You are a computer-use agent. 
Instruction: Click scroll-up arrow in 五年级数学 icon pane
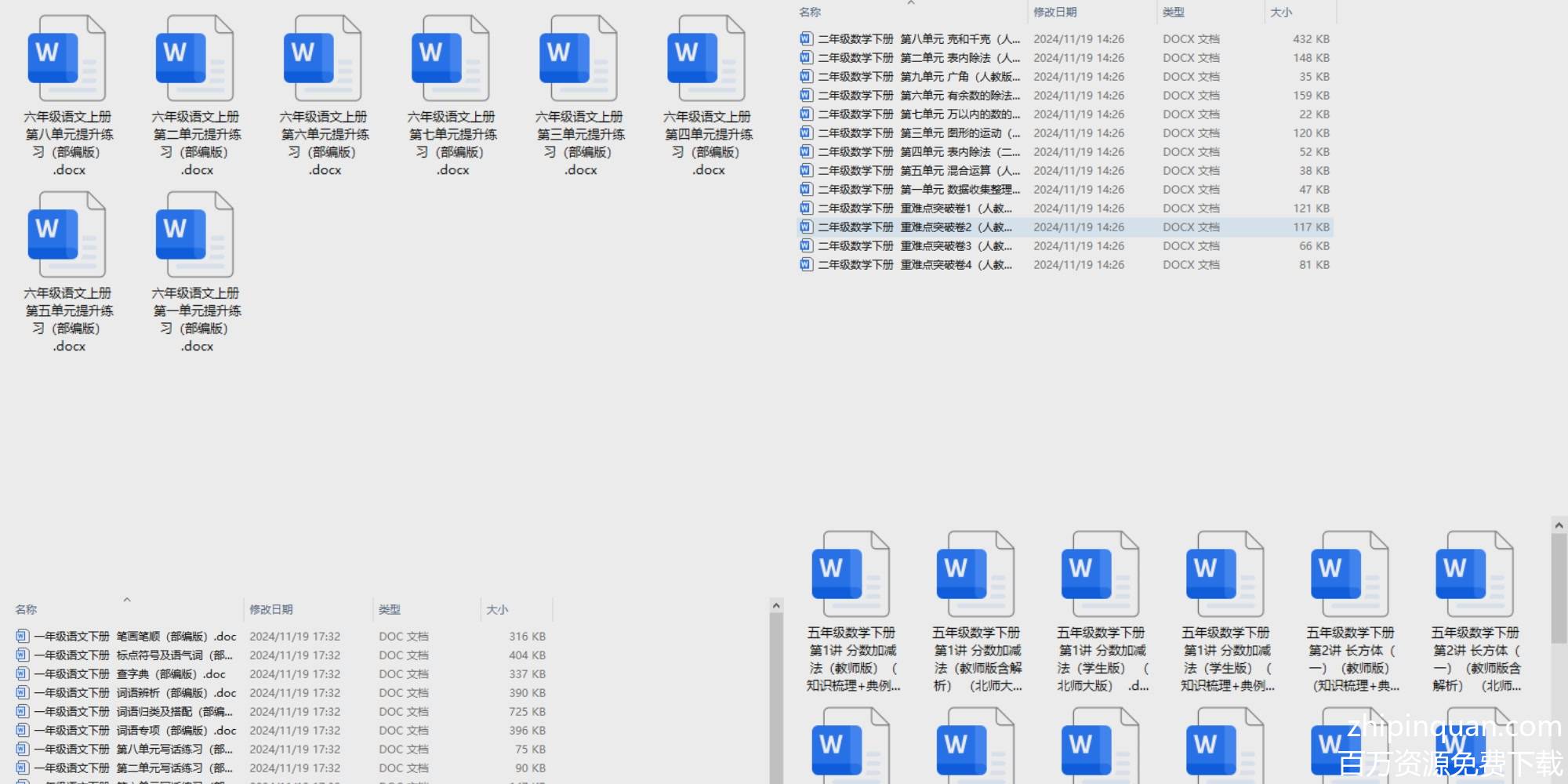coord(1559,525)
